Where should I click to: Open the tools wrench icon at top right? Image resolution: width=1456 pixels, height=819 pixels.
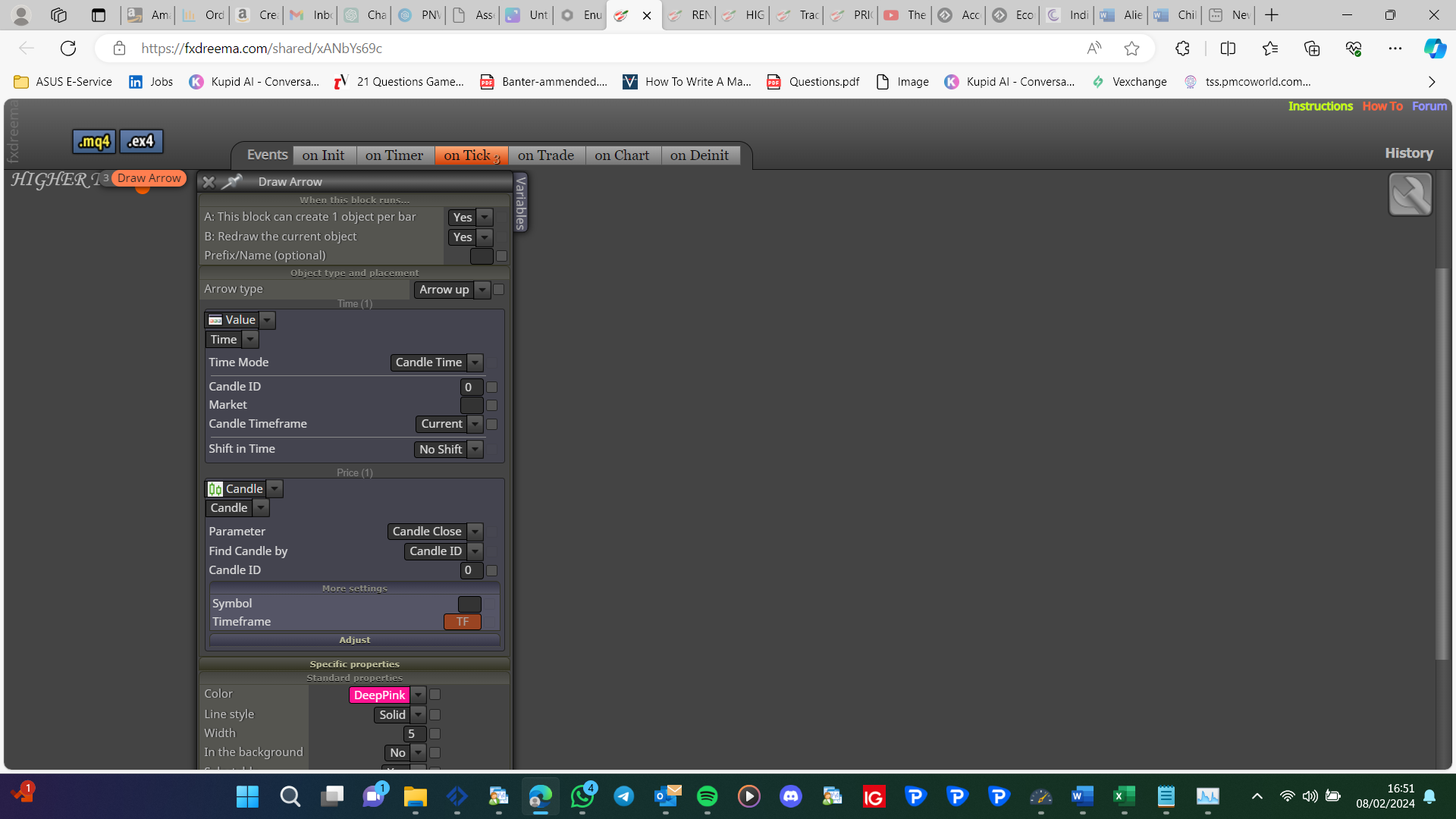click(1410, 194)
